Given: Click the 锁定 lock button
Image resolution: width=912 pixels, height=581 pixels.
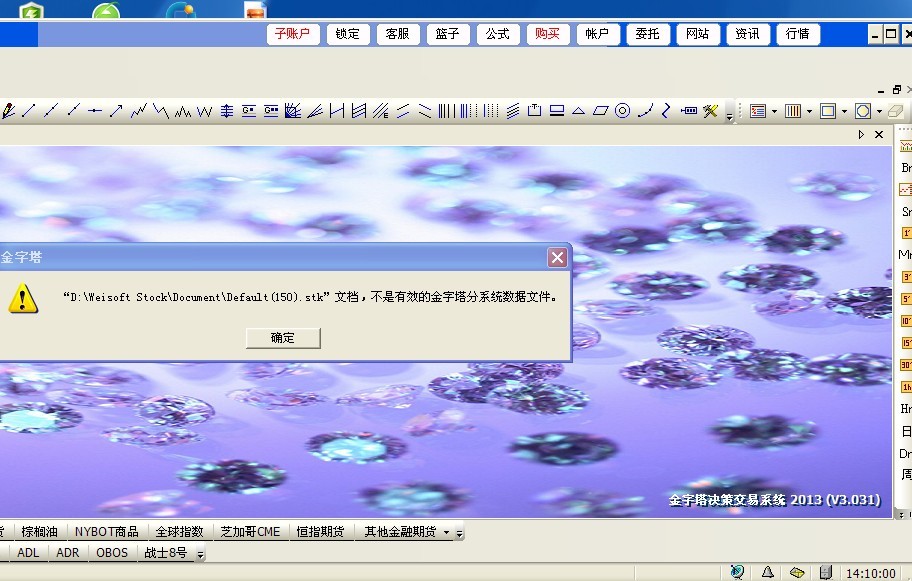Looking at the screenshot, I should (x=347, y=34).
